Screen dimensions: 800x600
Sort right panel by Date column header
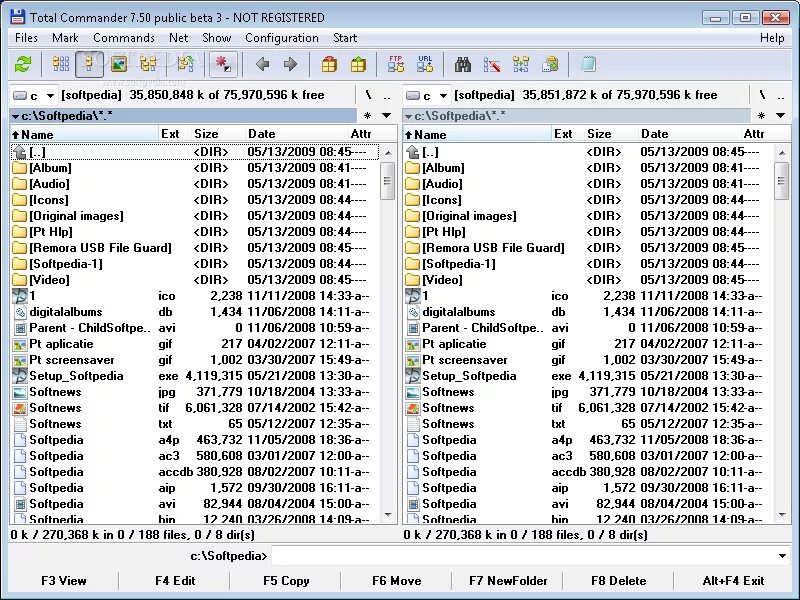coord(690,134)
